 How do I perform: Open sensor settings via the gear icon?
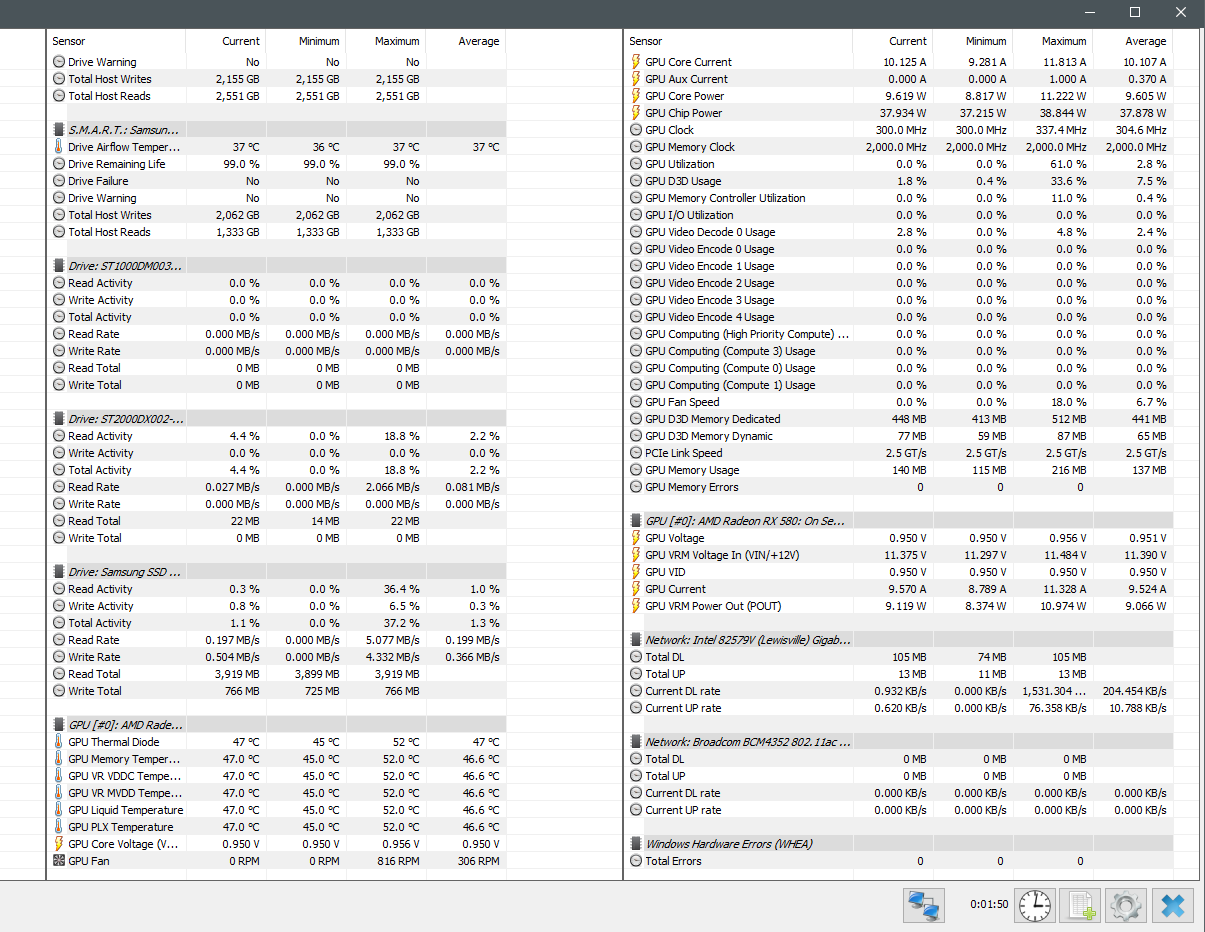[1126, 906]
